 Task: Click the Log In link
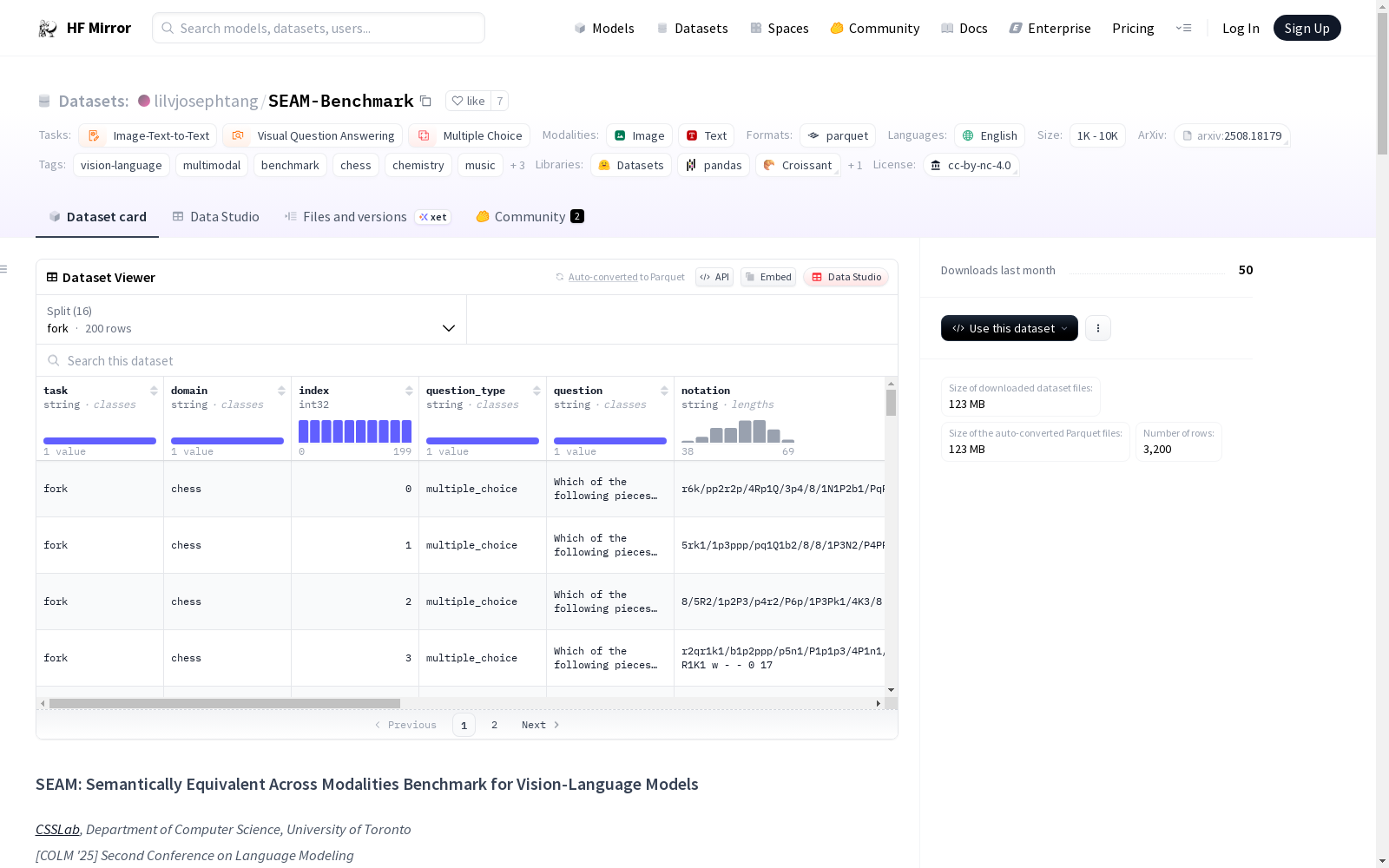tap(1241, 28)
